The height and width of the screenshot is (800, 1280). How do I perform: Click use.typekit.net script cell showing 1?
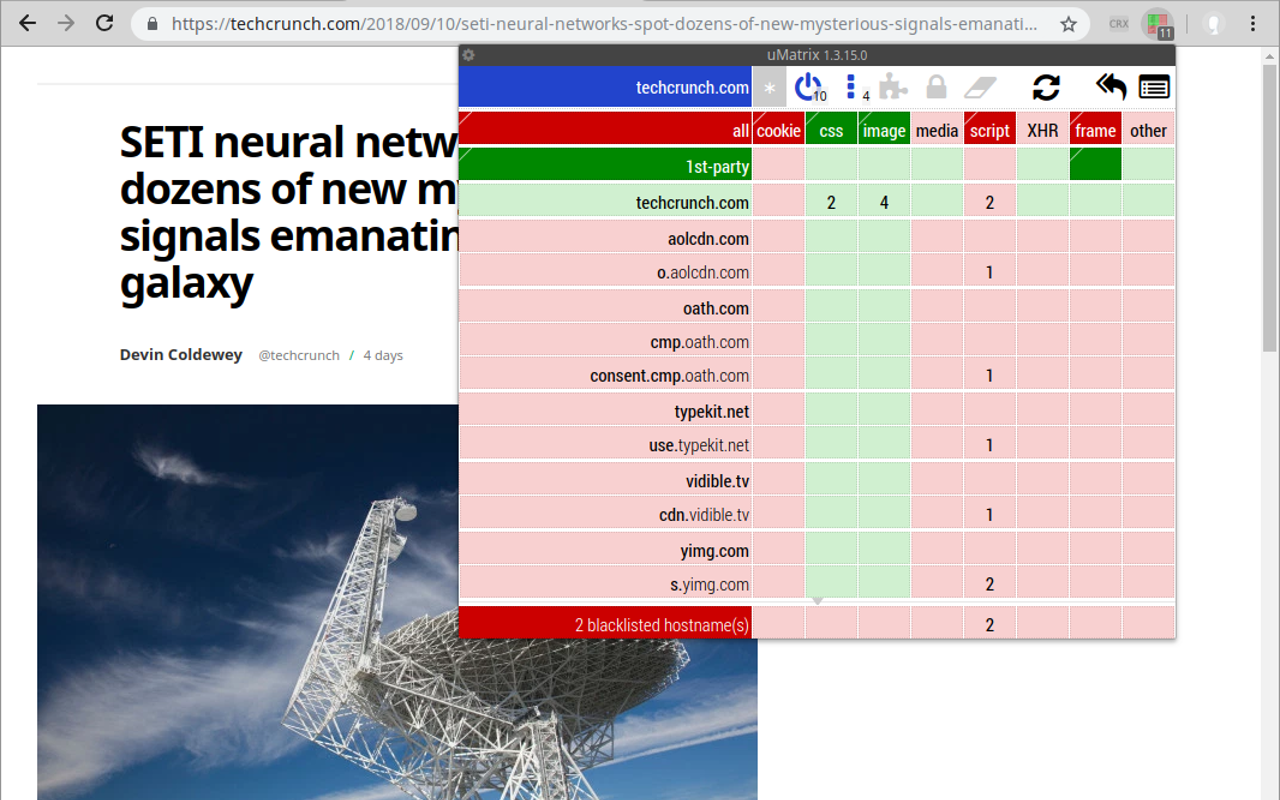(990, 444)
